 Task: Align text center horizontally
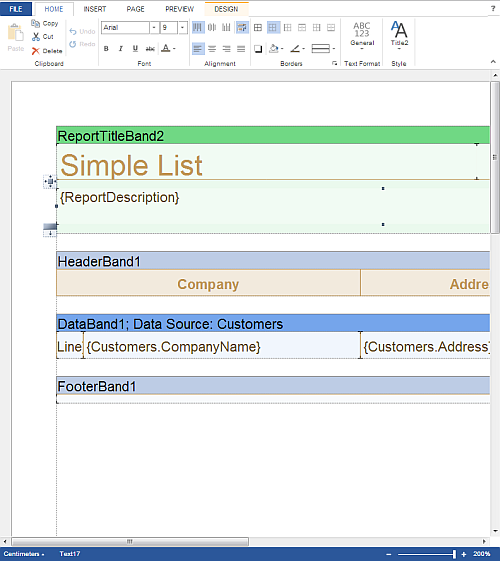(x=212, y=49)
